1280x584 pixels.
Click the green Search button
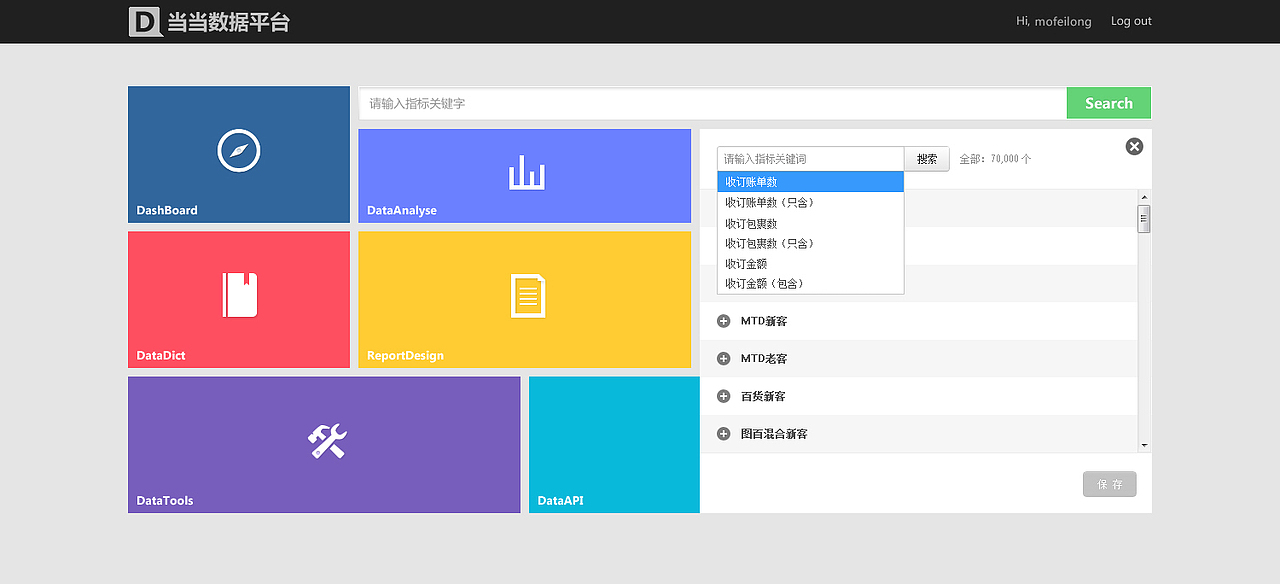click(x=1109, y=103)
